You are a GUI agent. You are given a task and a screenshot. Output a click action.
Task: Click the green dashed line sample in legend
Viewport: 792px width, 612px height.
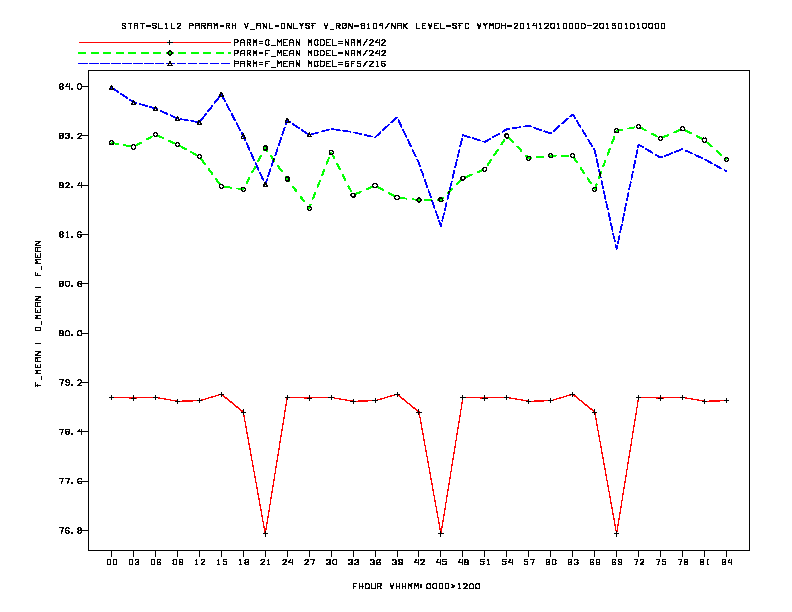click(x=155, y=53)
